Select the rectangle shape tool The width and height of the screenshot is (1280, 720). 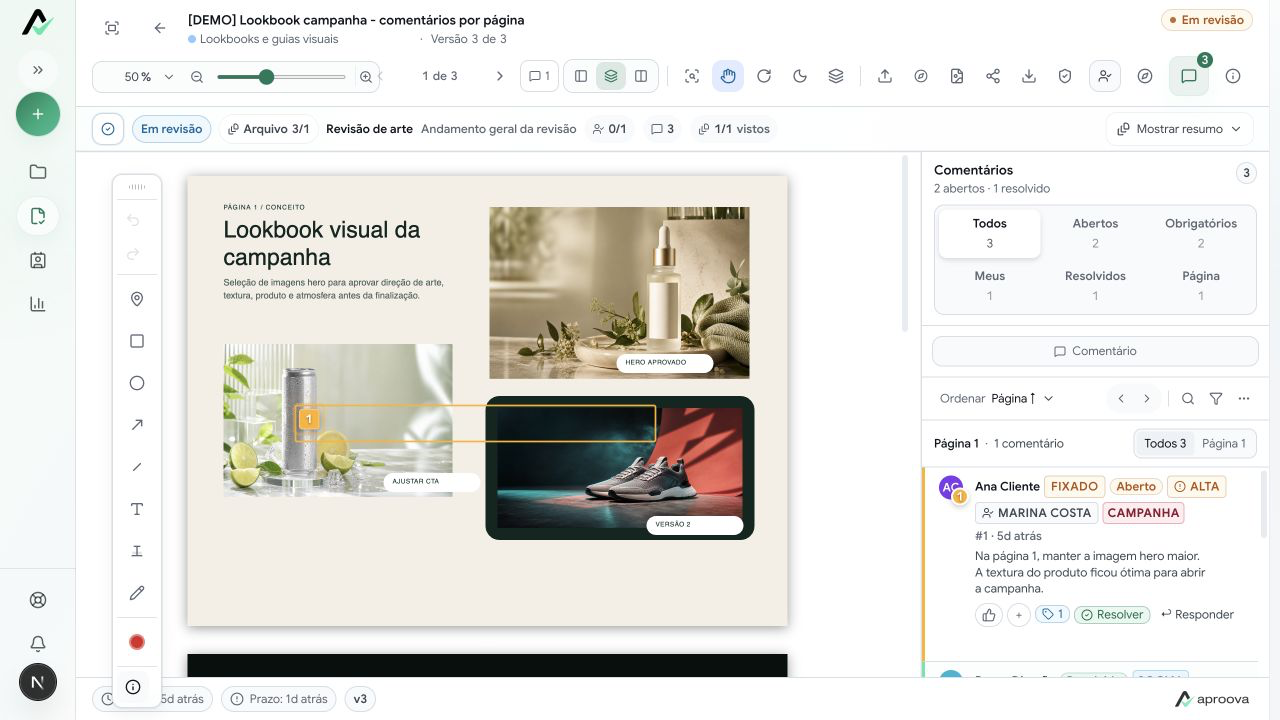point(137,341)
